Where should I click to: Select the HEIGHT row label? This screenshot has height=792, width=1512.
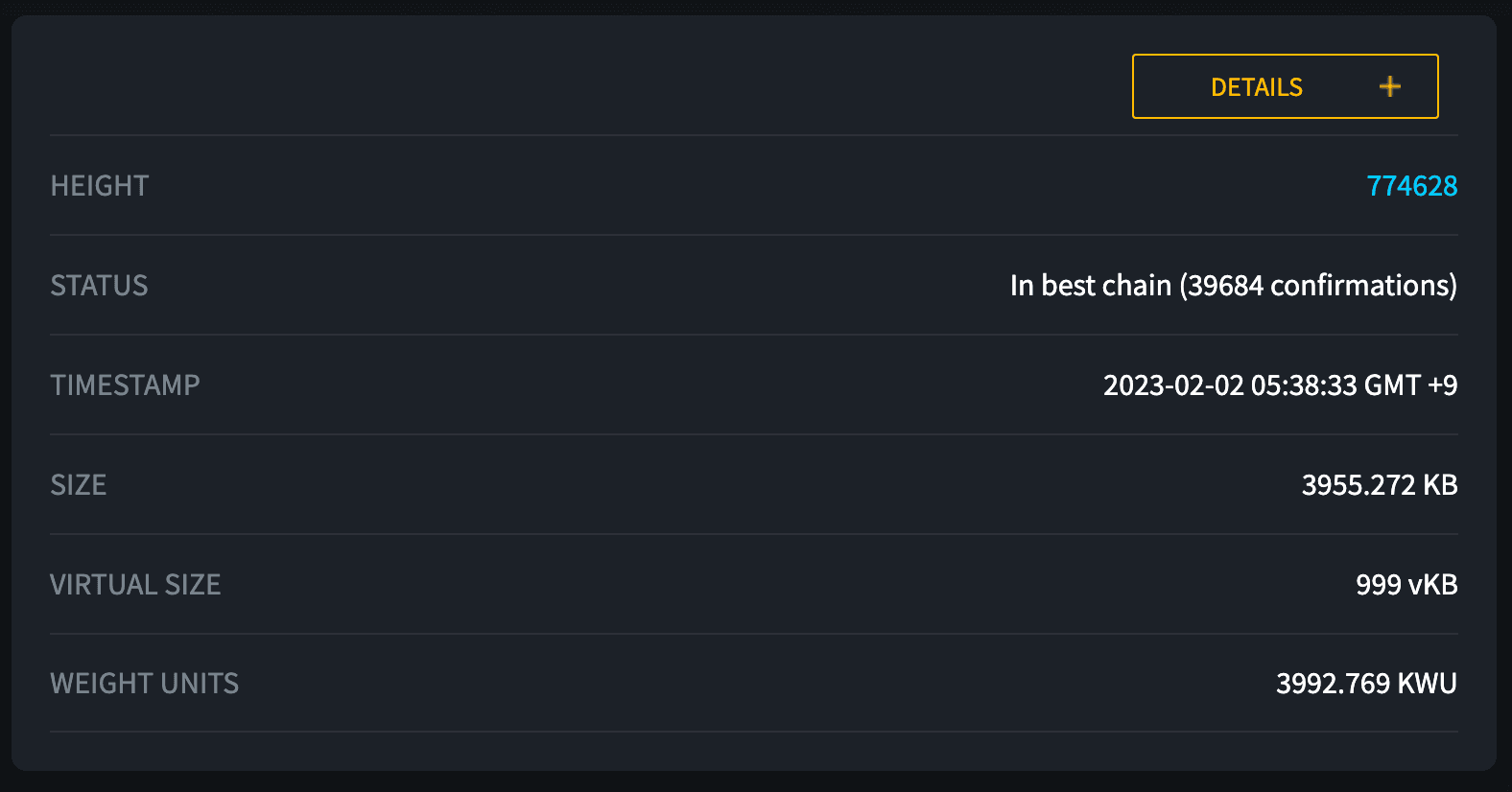(100, 186)
